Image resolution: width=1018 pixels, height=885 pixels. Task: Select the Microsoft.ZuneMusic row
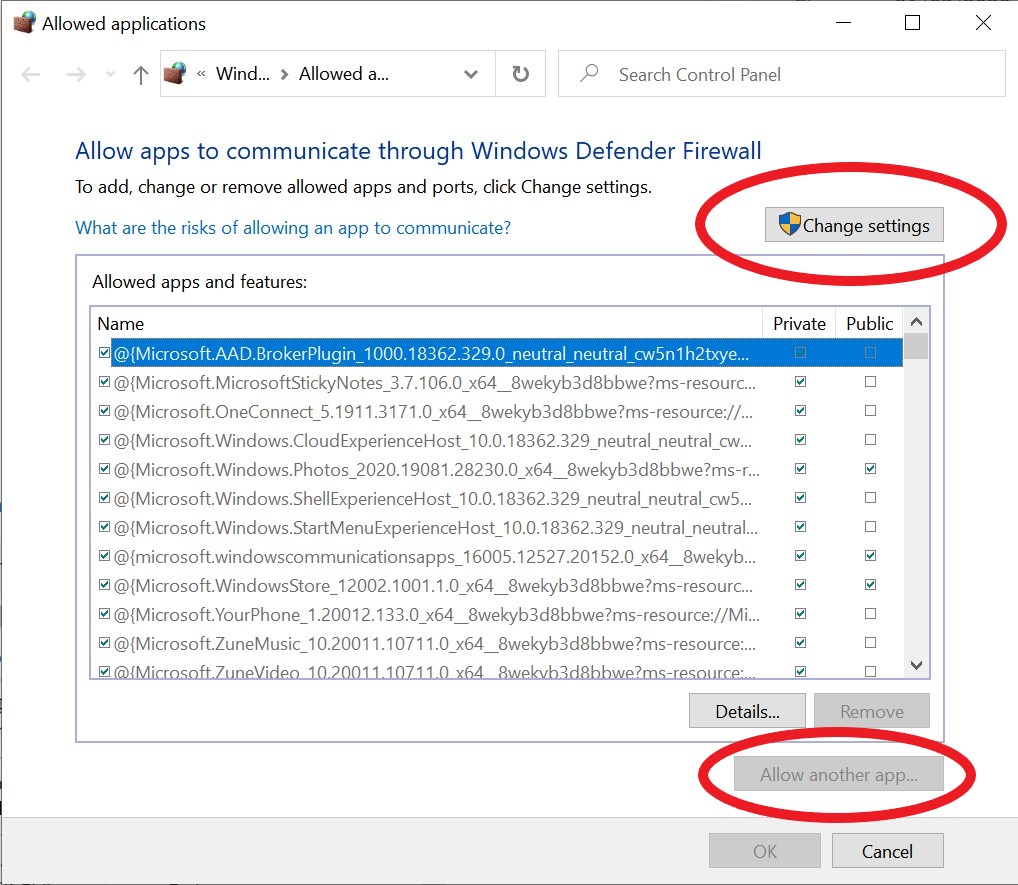(x=497, y=643)
